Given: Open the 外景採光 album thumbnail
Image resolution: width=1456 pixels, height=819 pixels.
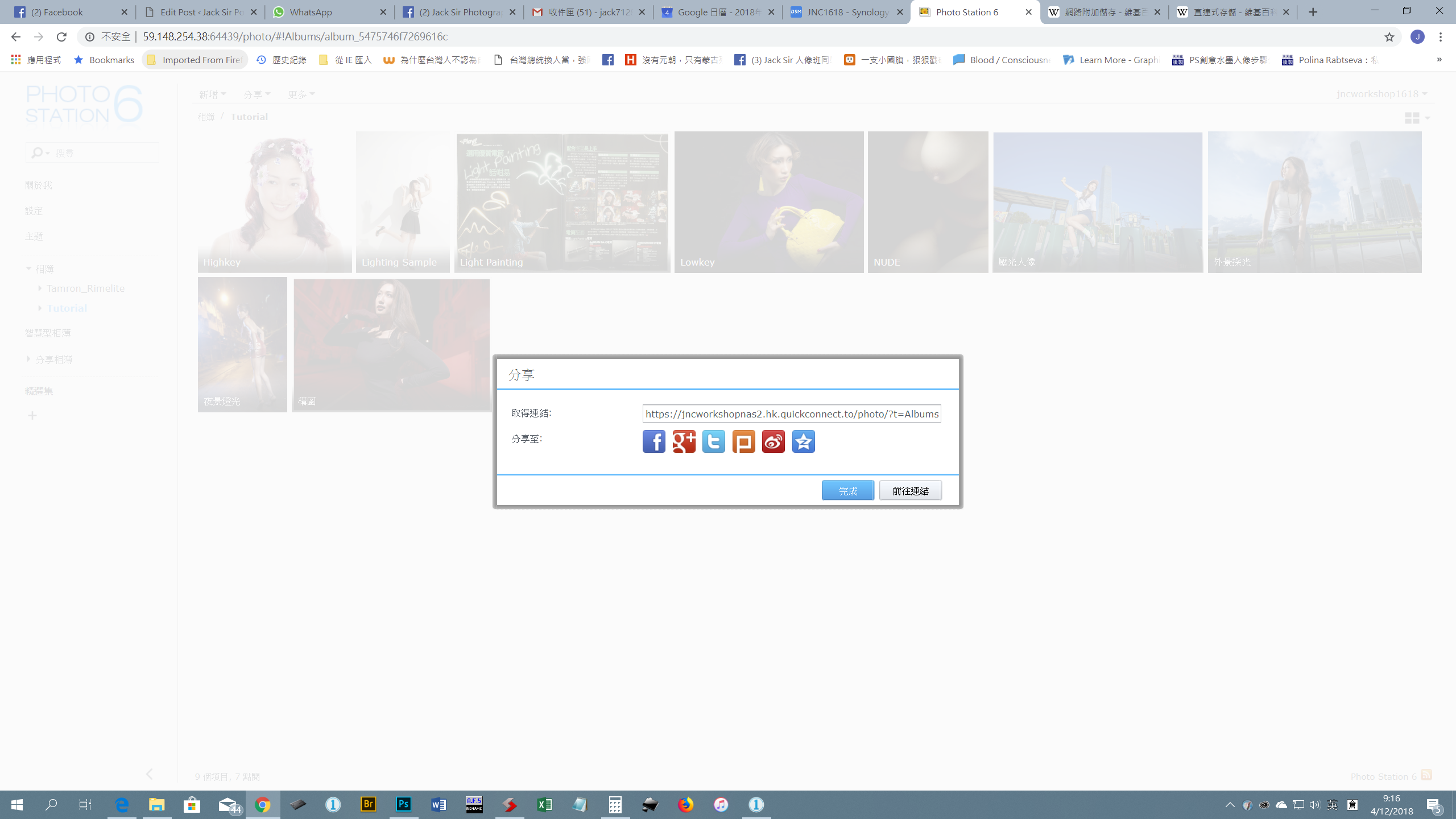Looking at the screenshot, I should point(1315,202).
